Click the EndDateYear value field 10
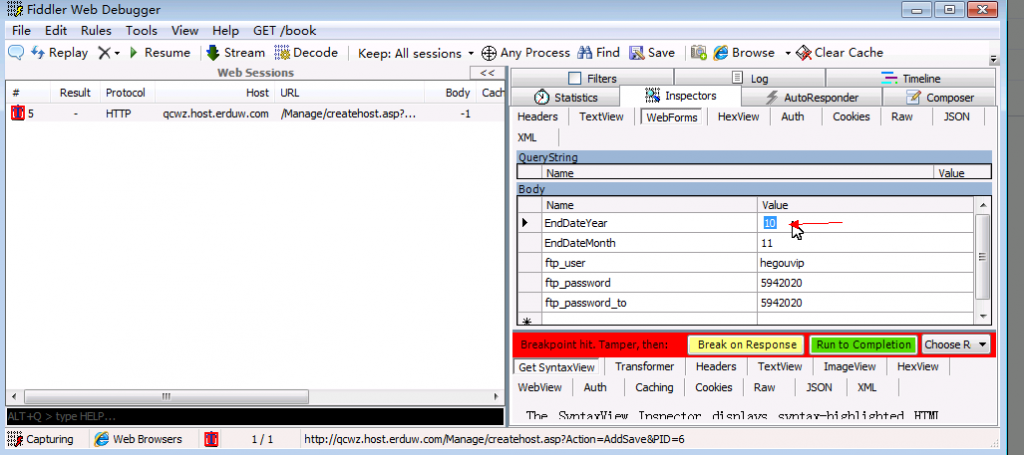The height and width of the screenshot is (455, 1024). point(865,223)
